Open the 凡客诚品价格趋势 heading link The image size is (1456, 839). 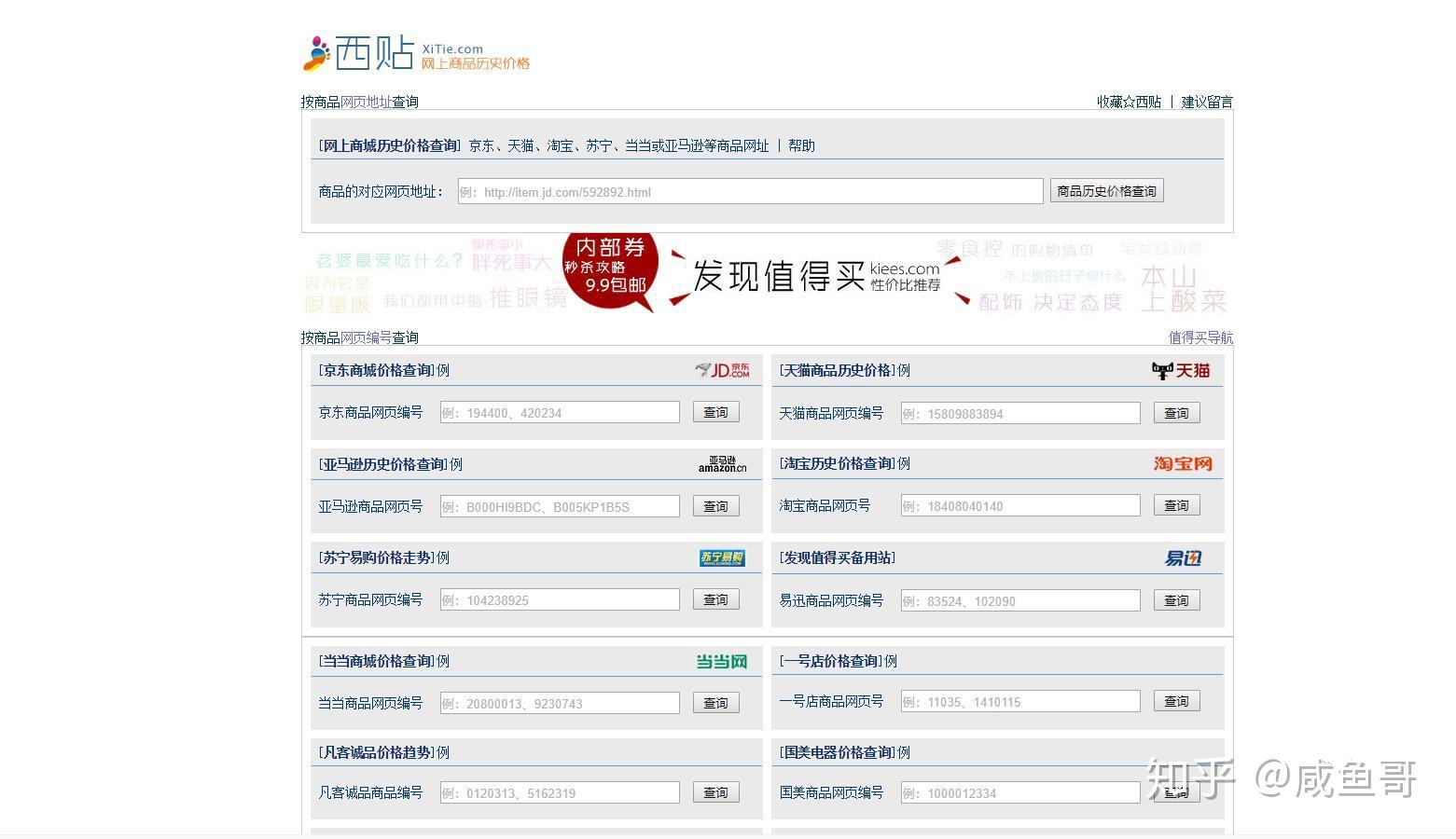tap(377, 752)
